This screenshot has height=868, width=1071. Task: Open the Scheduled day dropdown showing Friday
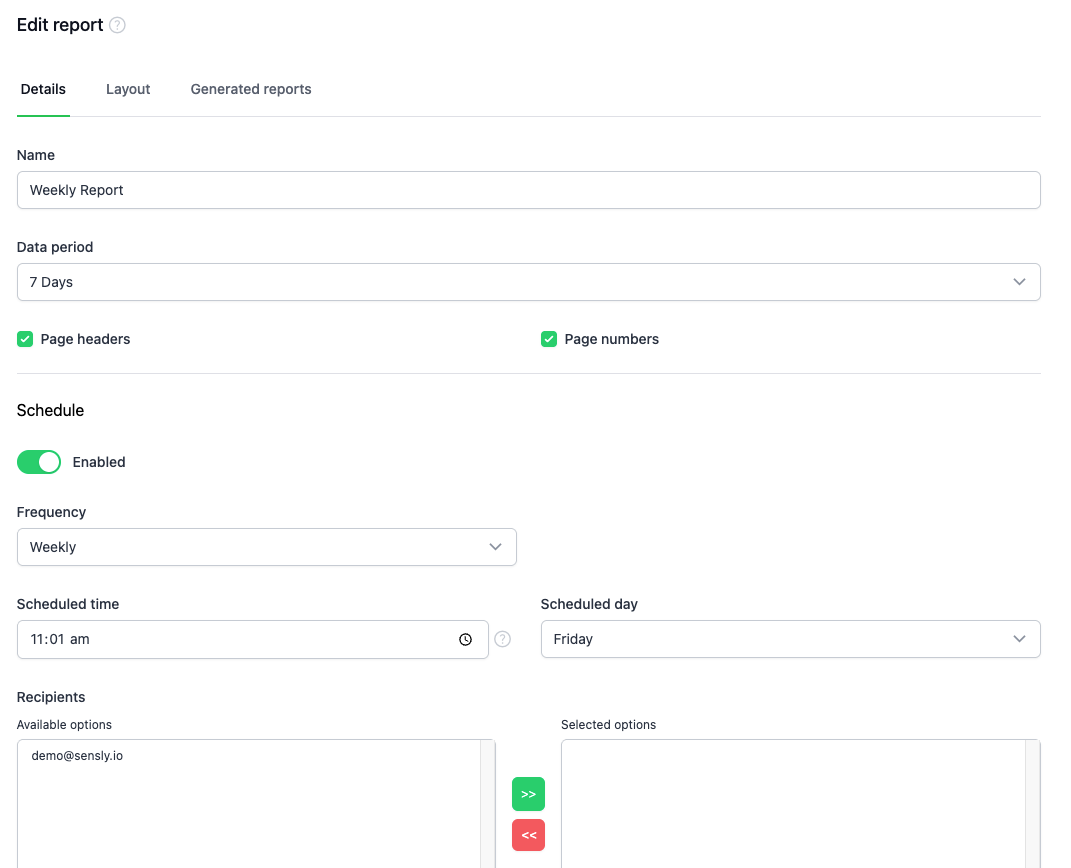790,639
